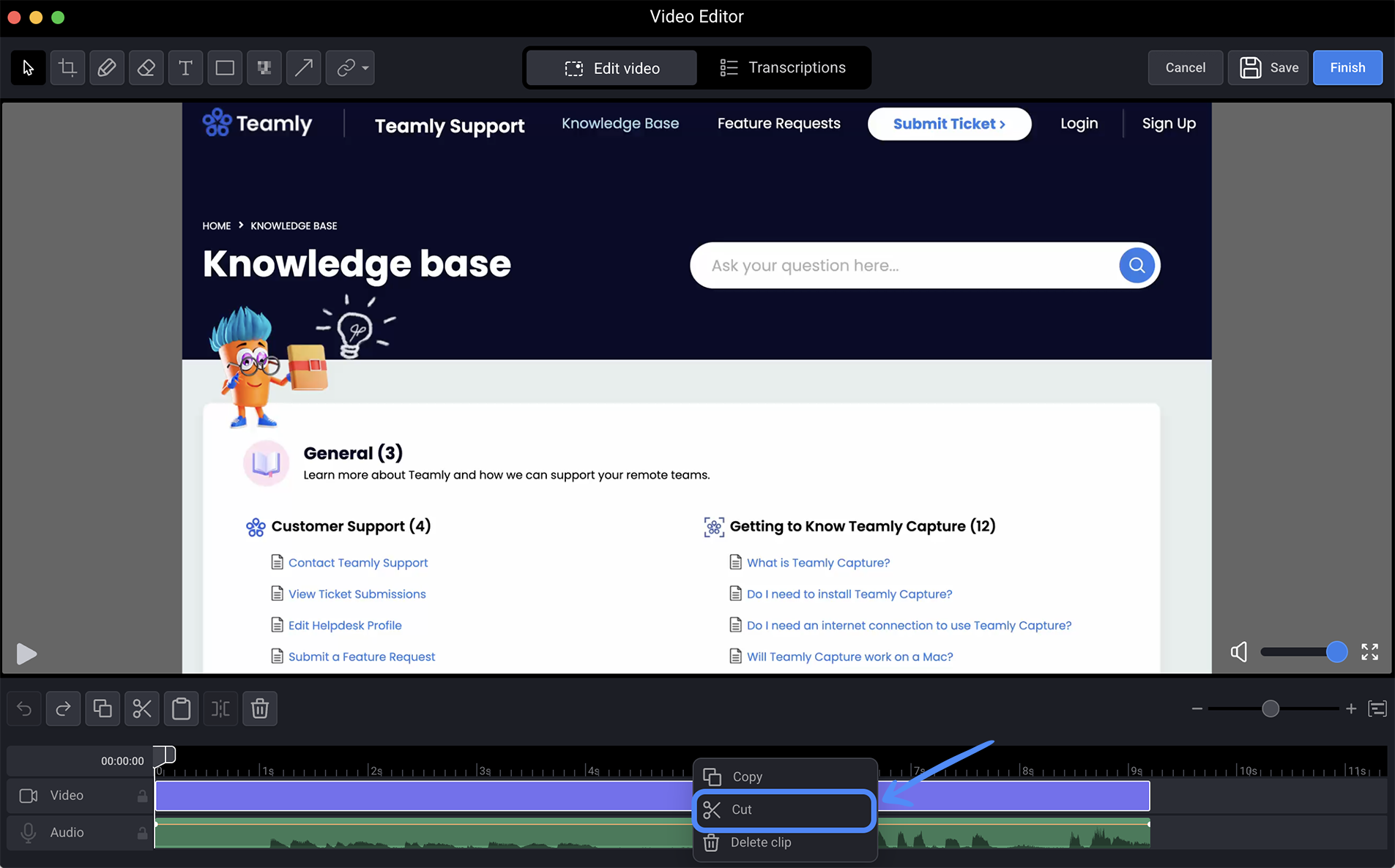This screenshot has width=1395, height=868.
Task: Select the Blur tool
Action: point(264,68)
